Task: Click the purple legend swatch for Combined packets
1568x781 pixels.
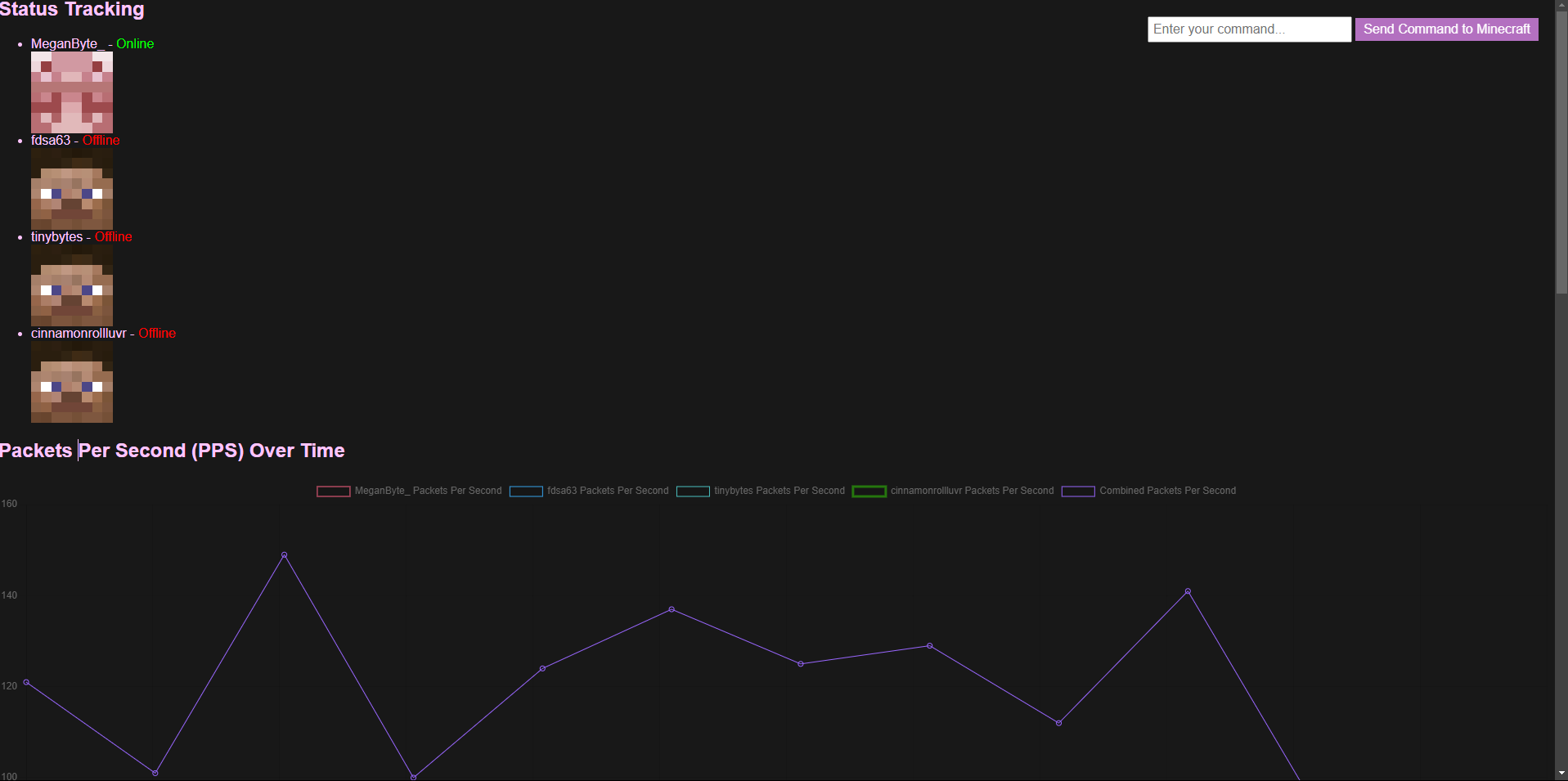Action: pos(1078,491)
